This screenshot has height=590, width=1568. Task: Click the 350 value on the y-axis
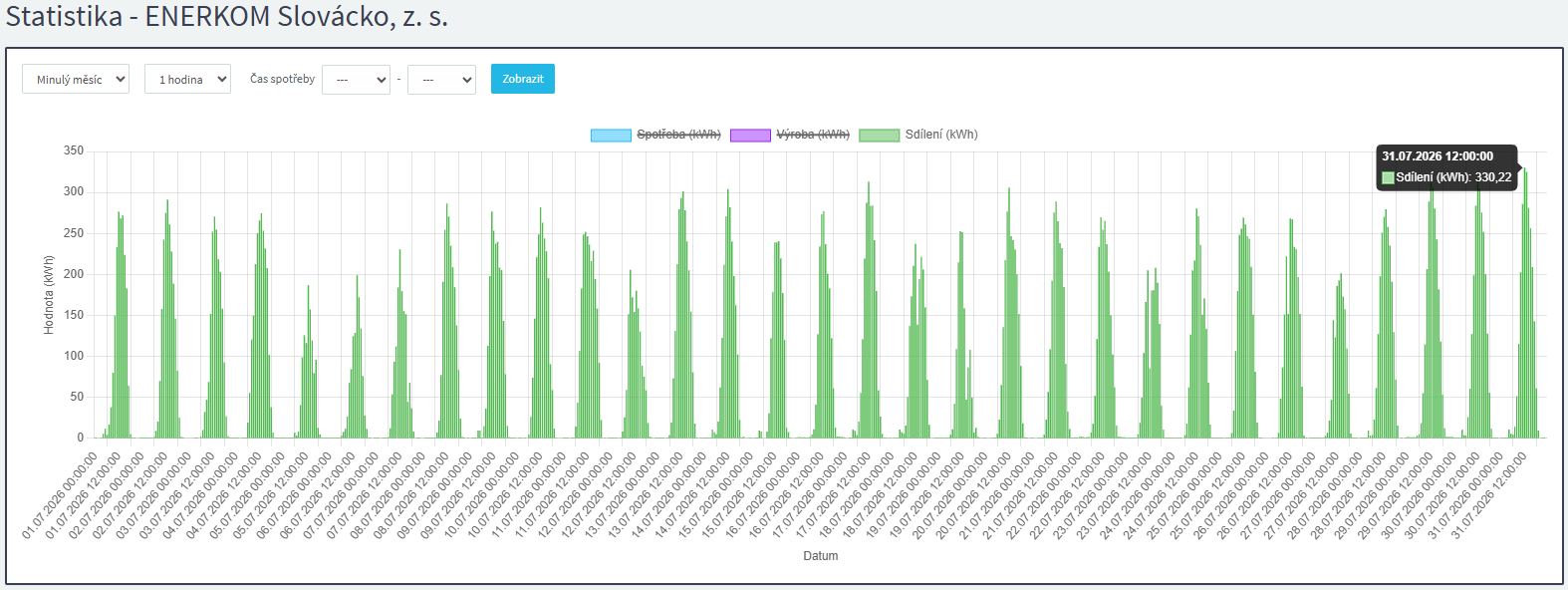(74, 150)
